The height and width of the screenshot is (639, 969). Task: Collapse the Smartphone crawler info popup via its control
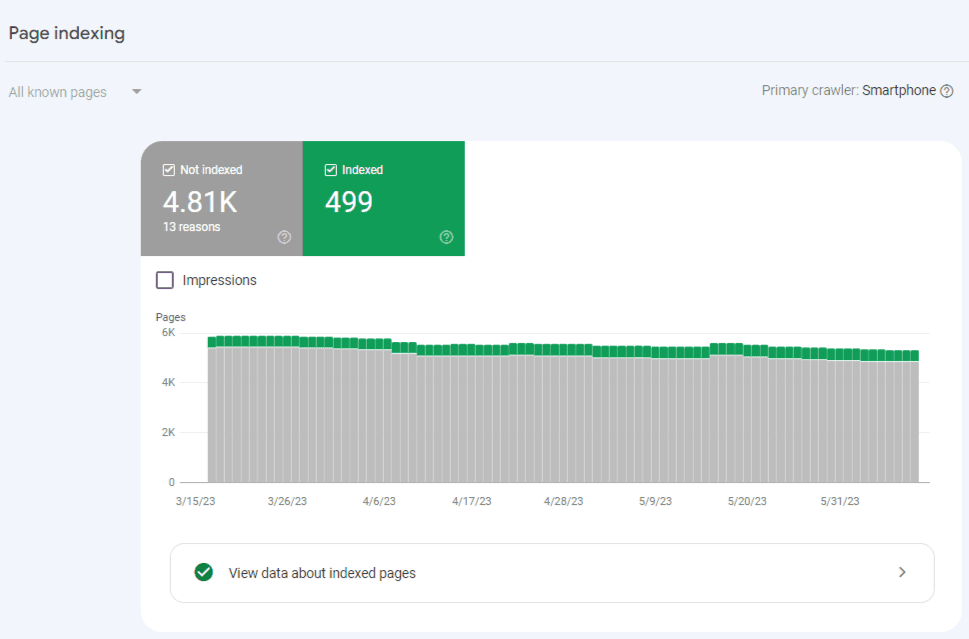point(946,90)
